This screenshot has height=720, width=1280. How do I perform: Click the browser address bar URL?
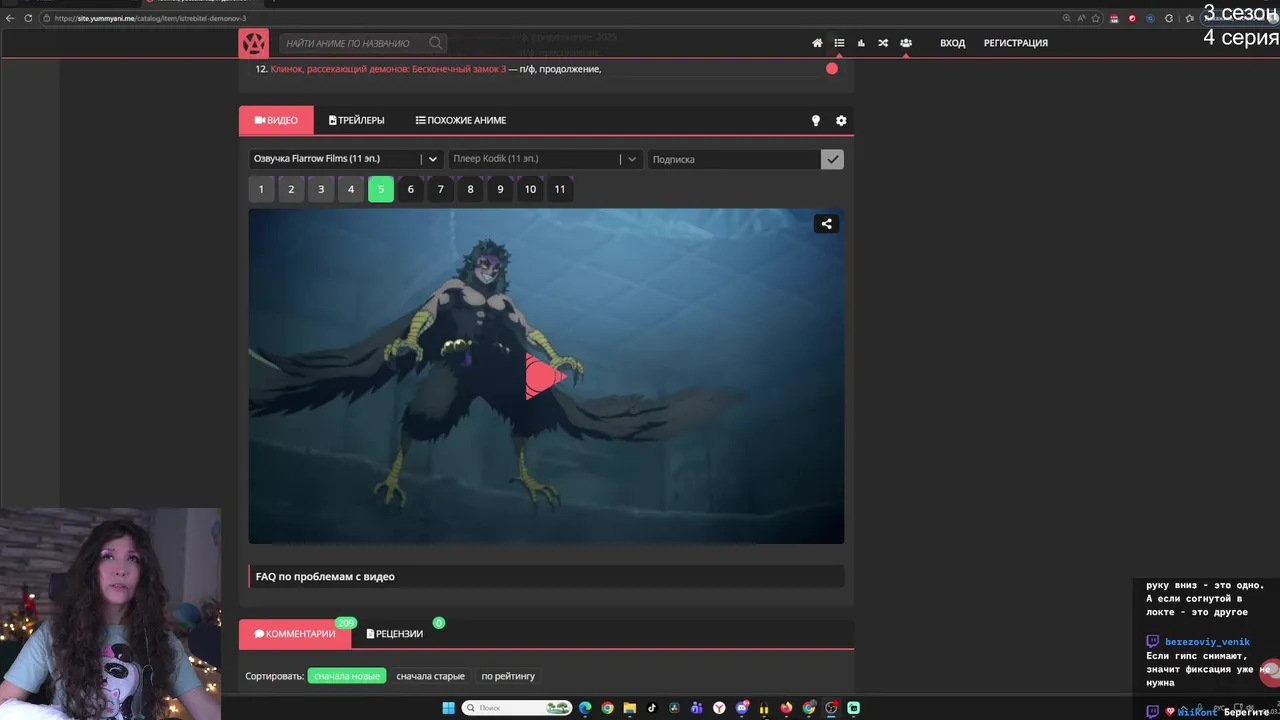pos(150,18)
